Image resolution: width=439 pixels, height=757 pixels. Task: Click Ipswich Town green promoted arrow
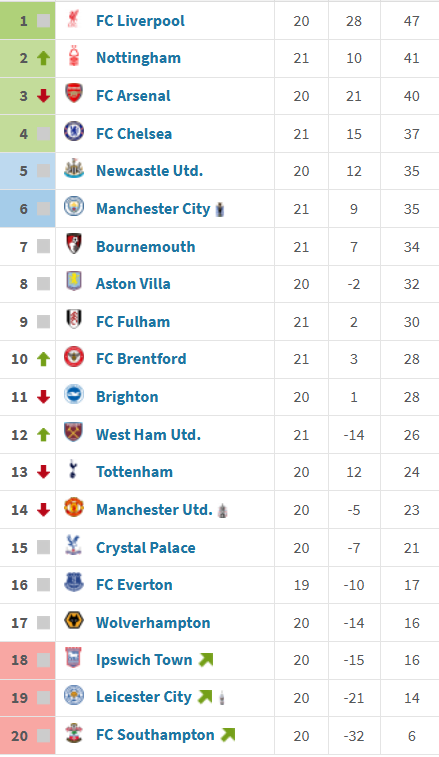click(206, 659)
